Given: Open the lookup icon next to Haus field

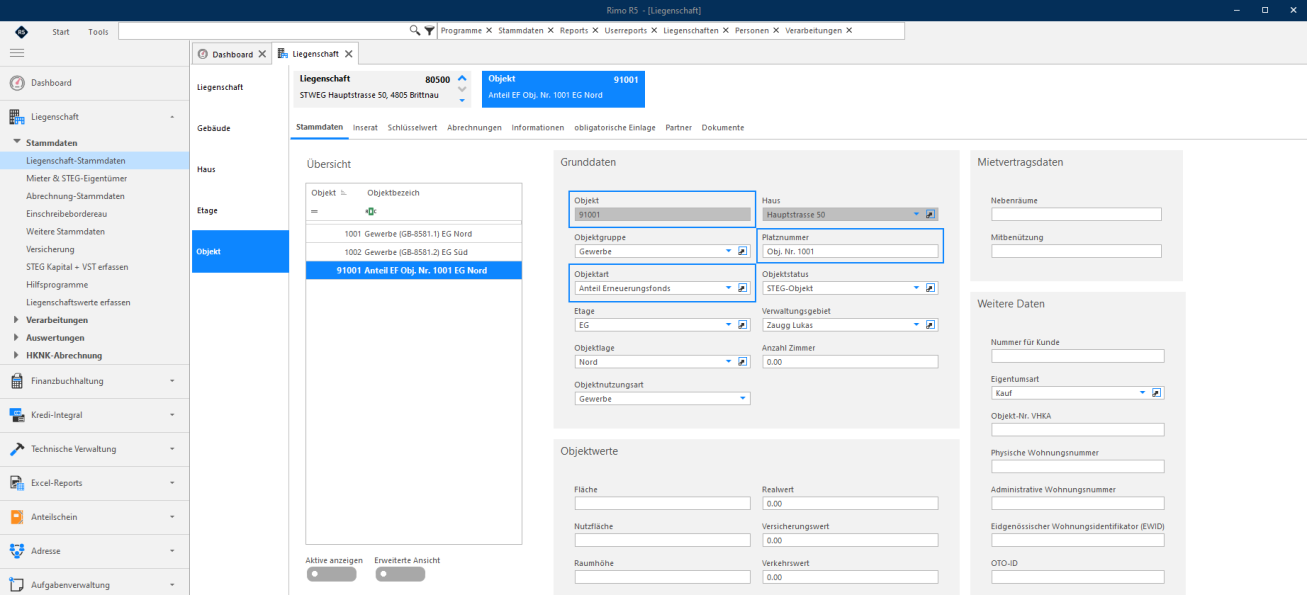Looking at the screenshot, I should [930, 214].
